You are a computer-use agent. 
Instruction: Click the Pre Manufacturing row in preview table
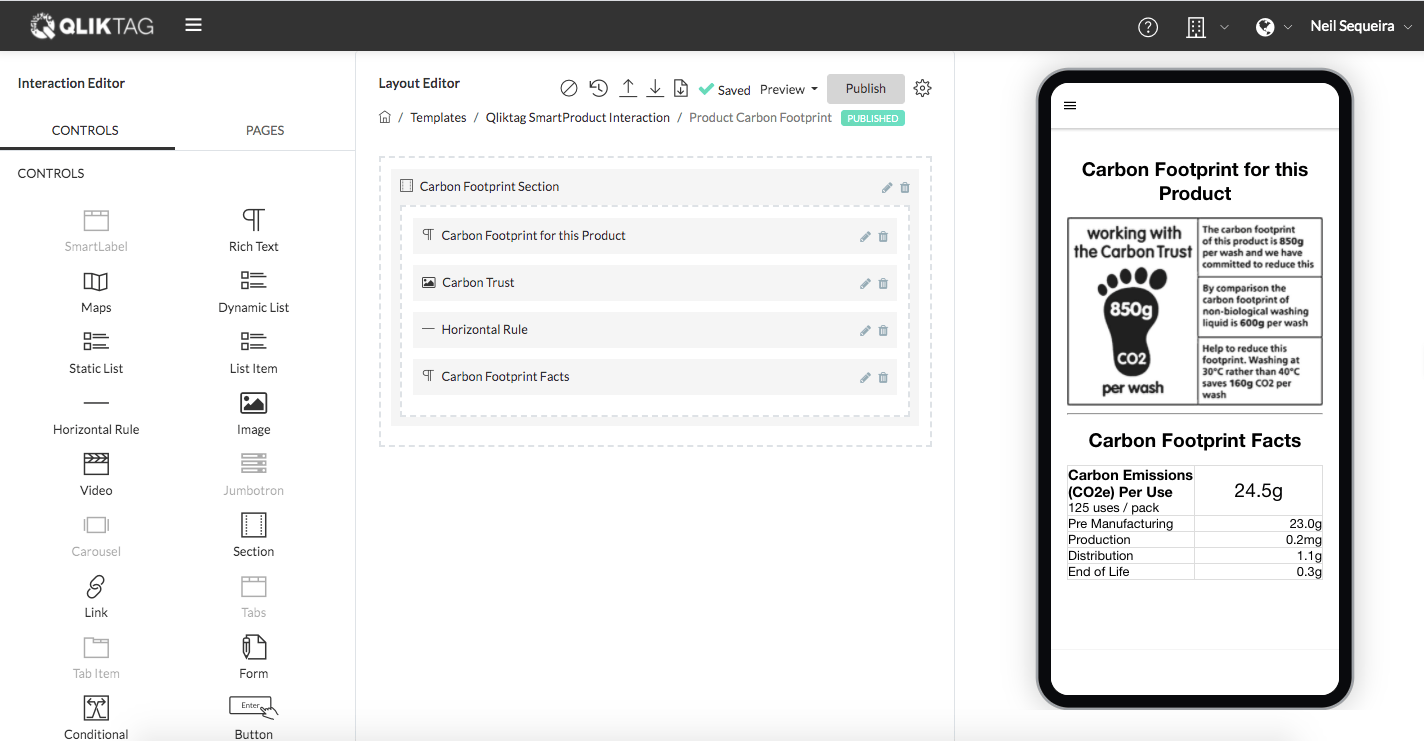coord(1195,524)
